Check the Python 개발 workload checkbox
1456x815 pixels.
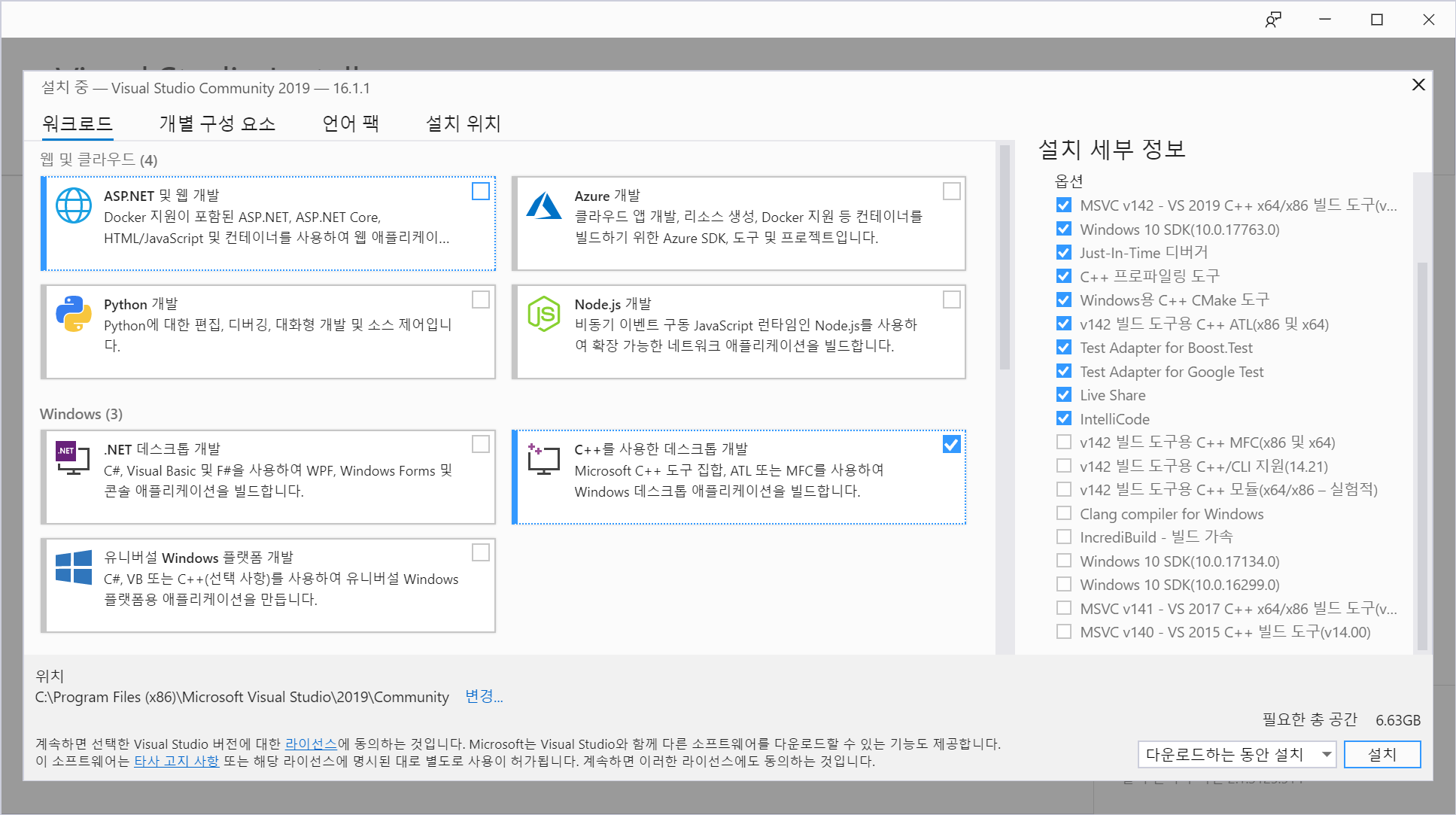pos(481,300)
